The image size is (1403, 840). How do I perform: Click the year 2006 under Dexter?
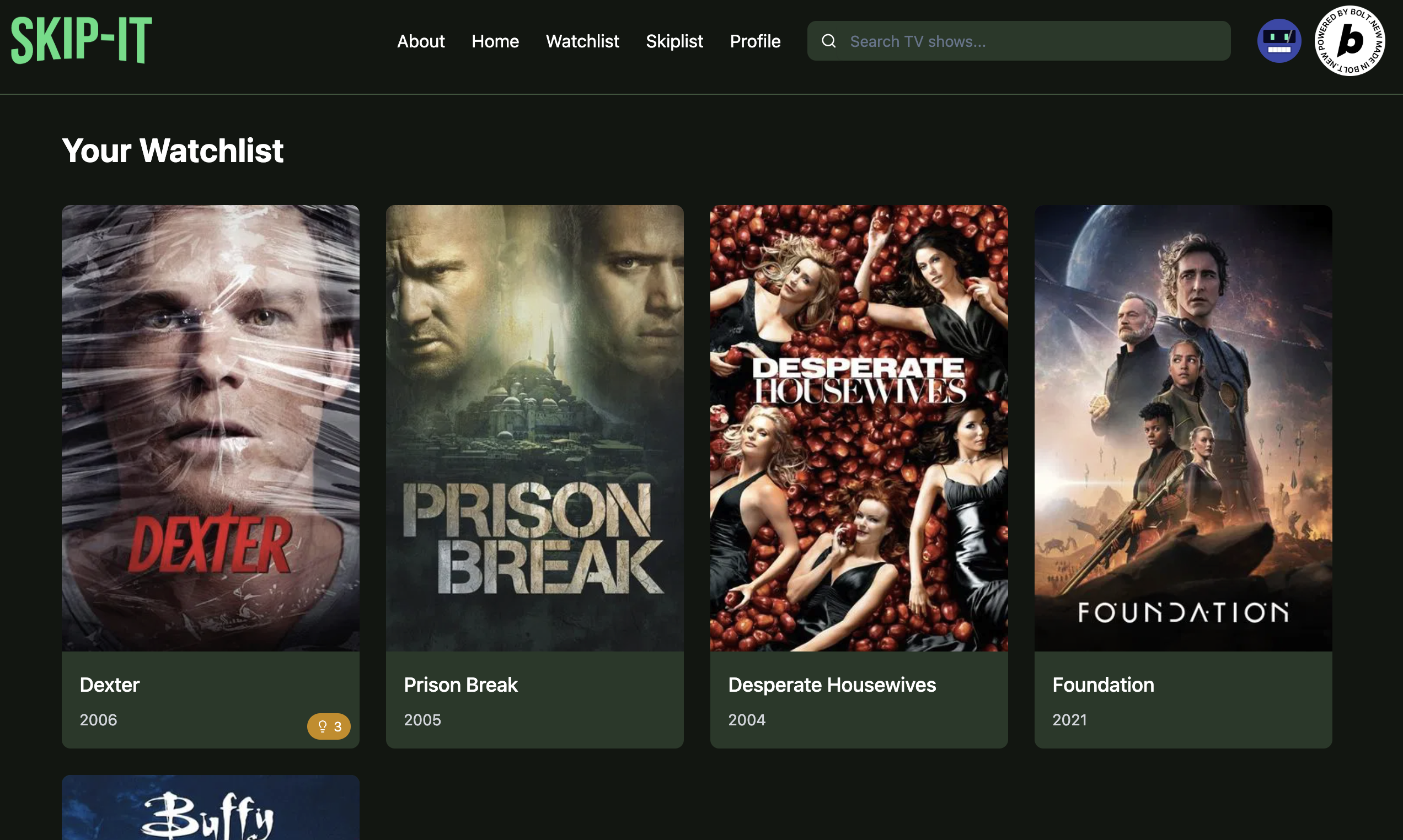click(98, 720)
